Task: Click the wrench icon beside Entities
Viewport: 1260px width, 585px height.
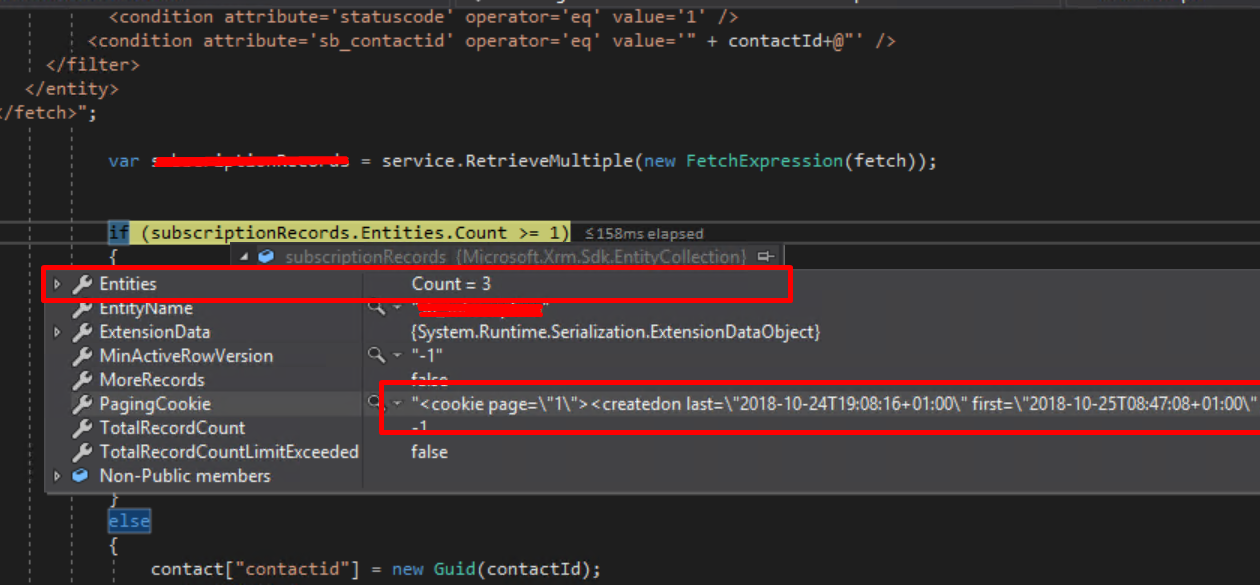Action: (x=82, y=285)
